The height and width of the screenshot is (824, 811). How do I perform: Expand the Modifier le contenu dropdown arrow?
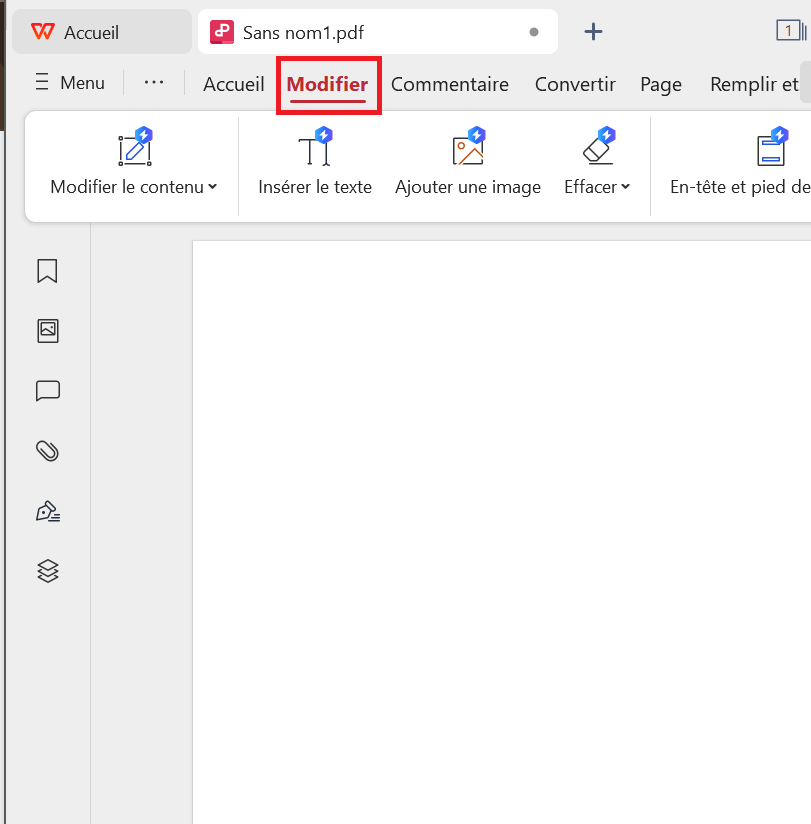point(212,187)
